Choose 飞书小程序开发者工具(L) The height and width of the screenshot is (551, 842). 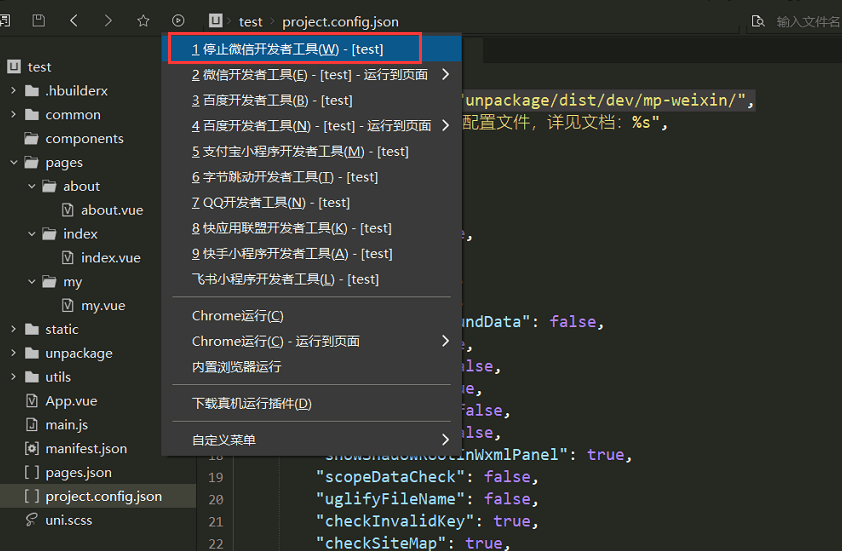[x=311, y=279]
